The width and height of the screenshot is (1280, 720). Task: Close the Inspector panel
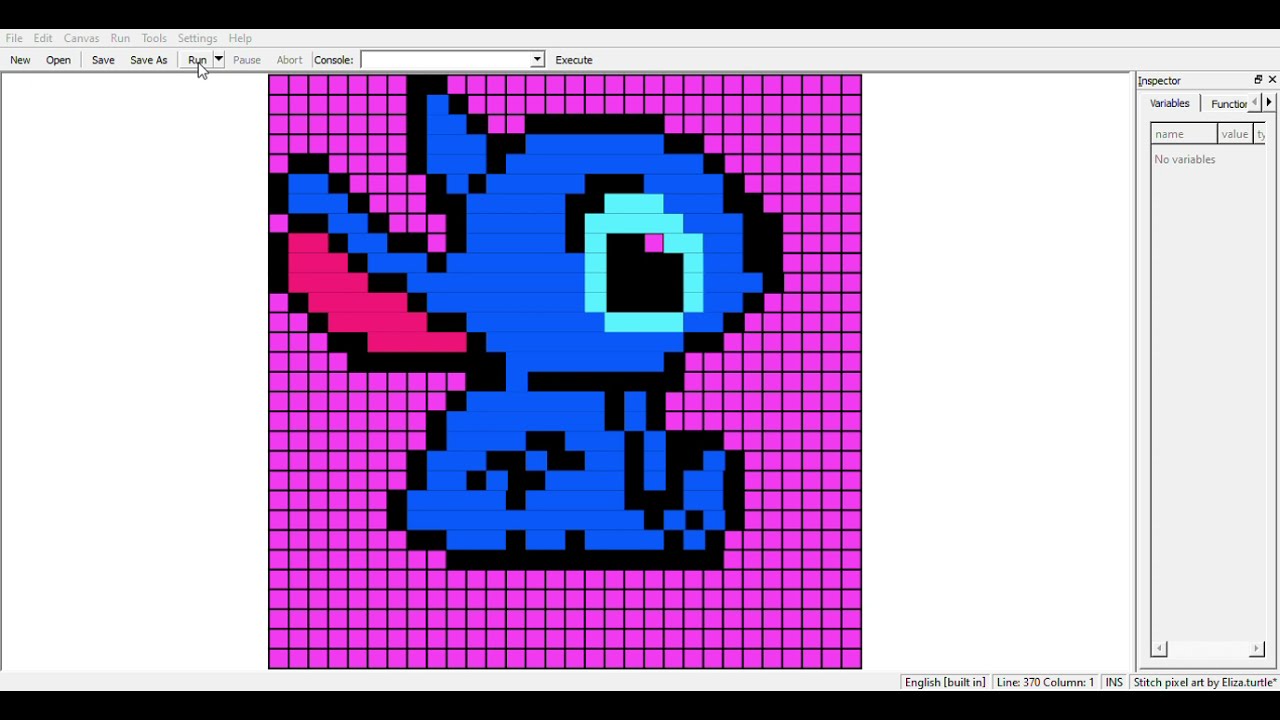(x=1272, y=80)
